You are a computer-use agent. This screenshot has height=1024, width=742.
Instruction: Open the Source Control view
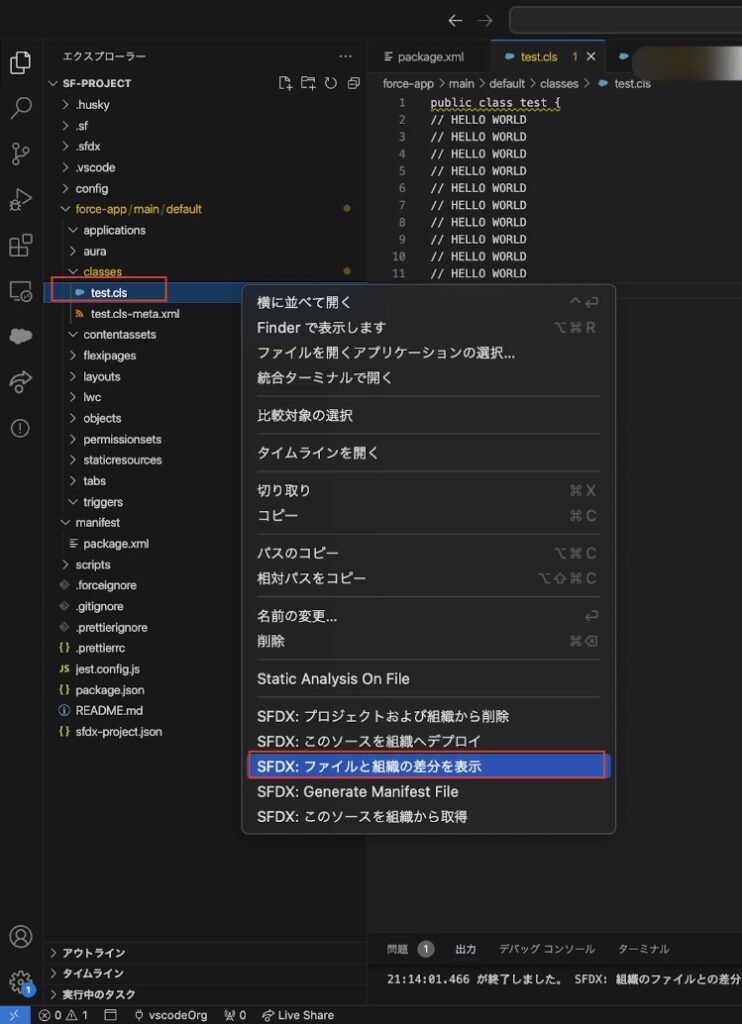click(x=20, y=153)
